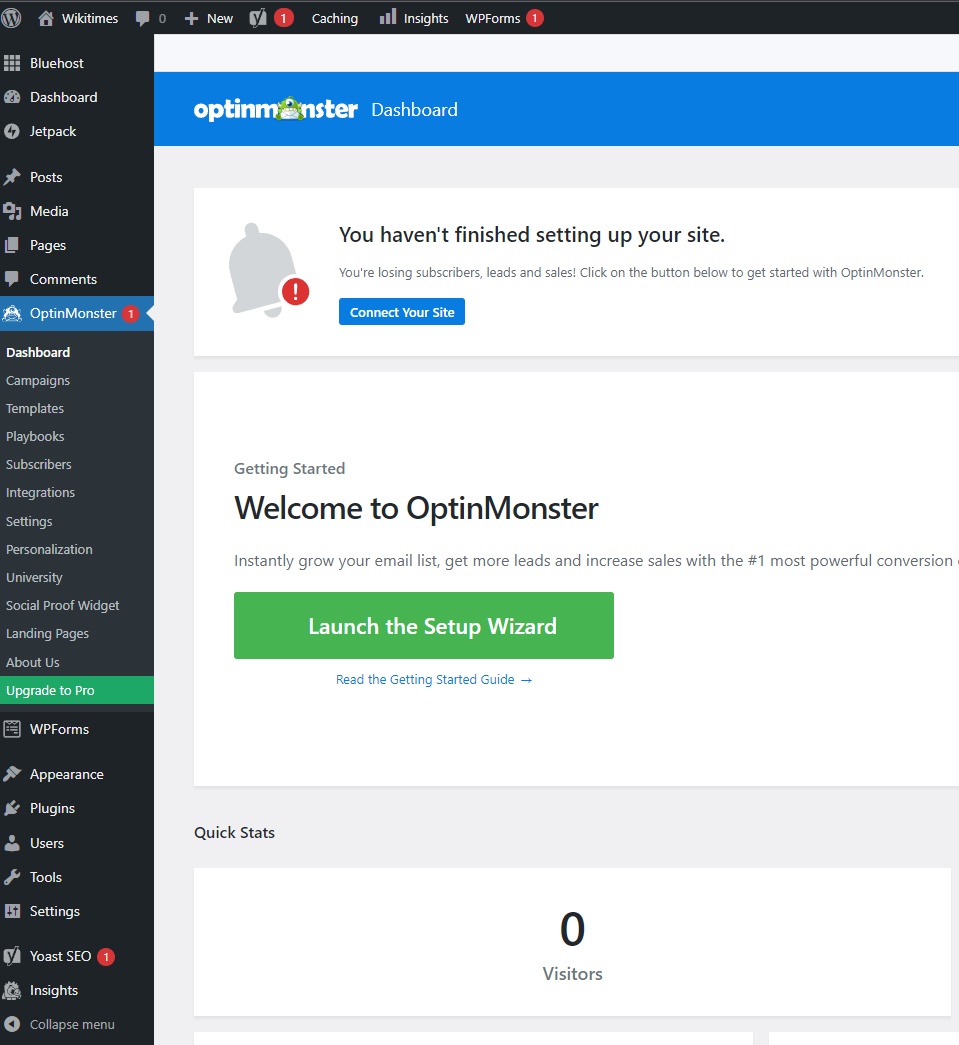Click the Yoast red notification badge in admin bar
The image size is (959, 1045).
[x=284, y=18]
